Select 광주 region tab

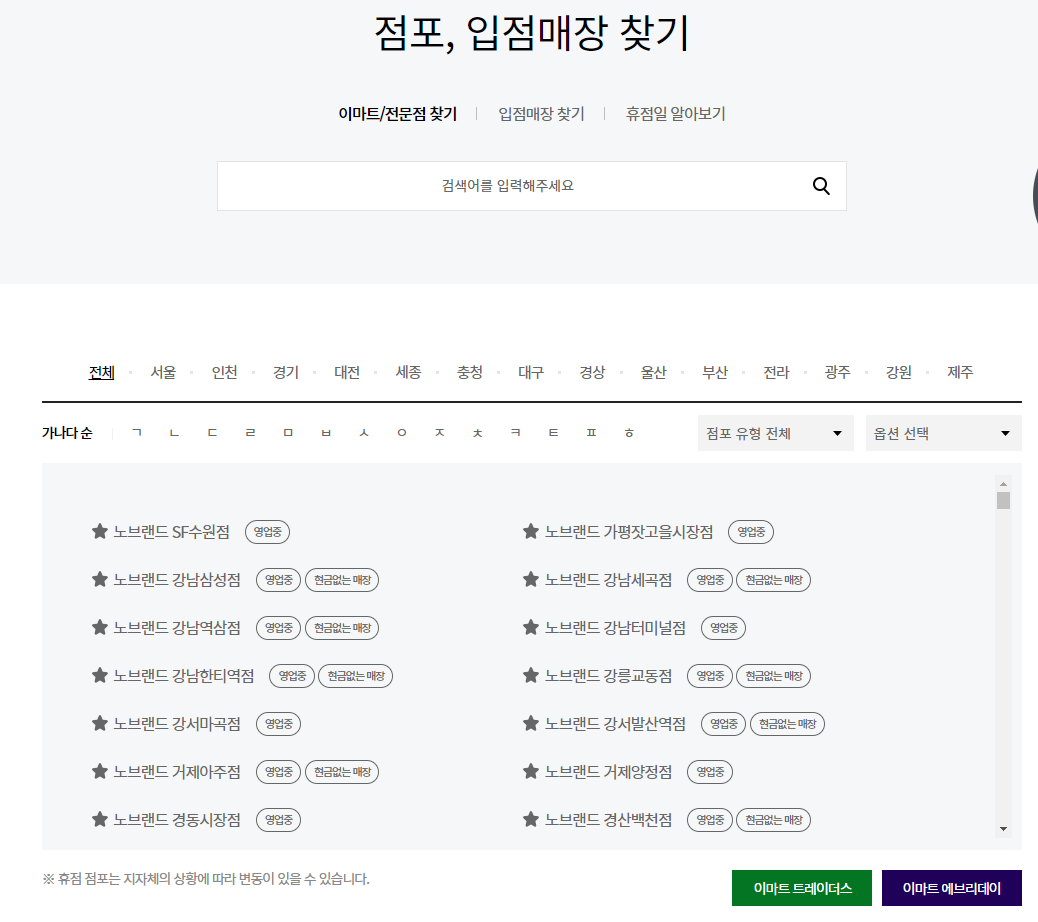tap(837, 373)
